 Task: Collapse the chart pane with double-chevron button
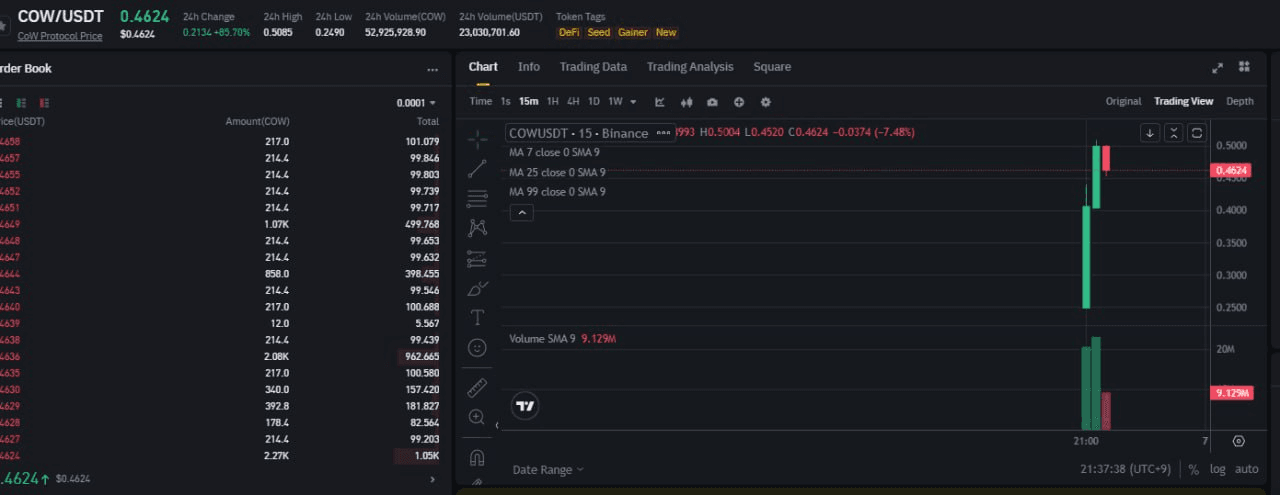coord(1173,133)
